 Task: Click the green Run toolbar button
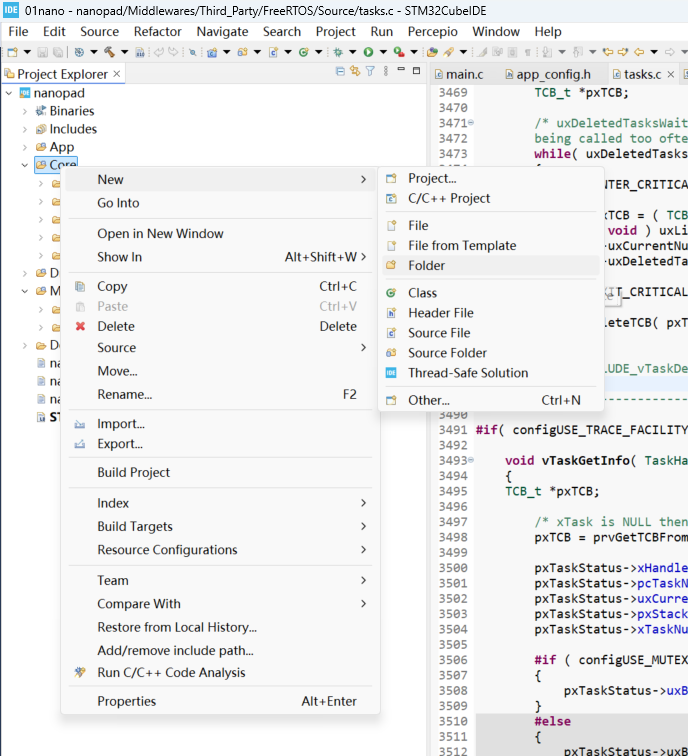click(368, 52)
